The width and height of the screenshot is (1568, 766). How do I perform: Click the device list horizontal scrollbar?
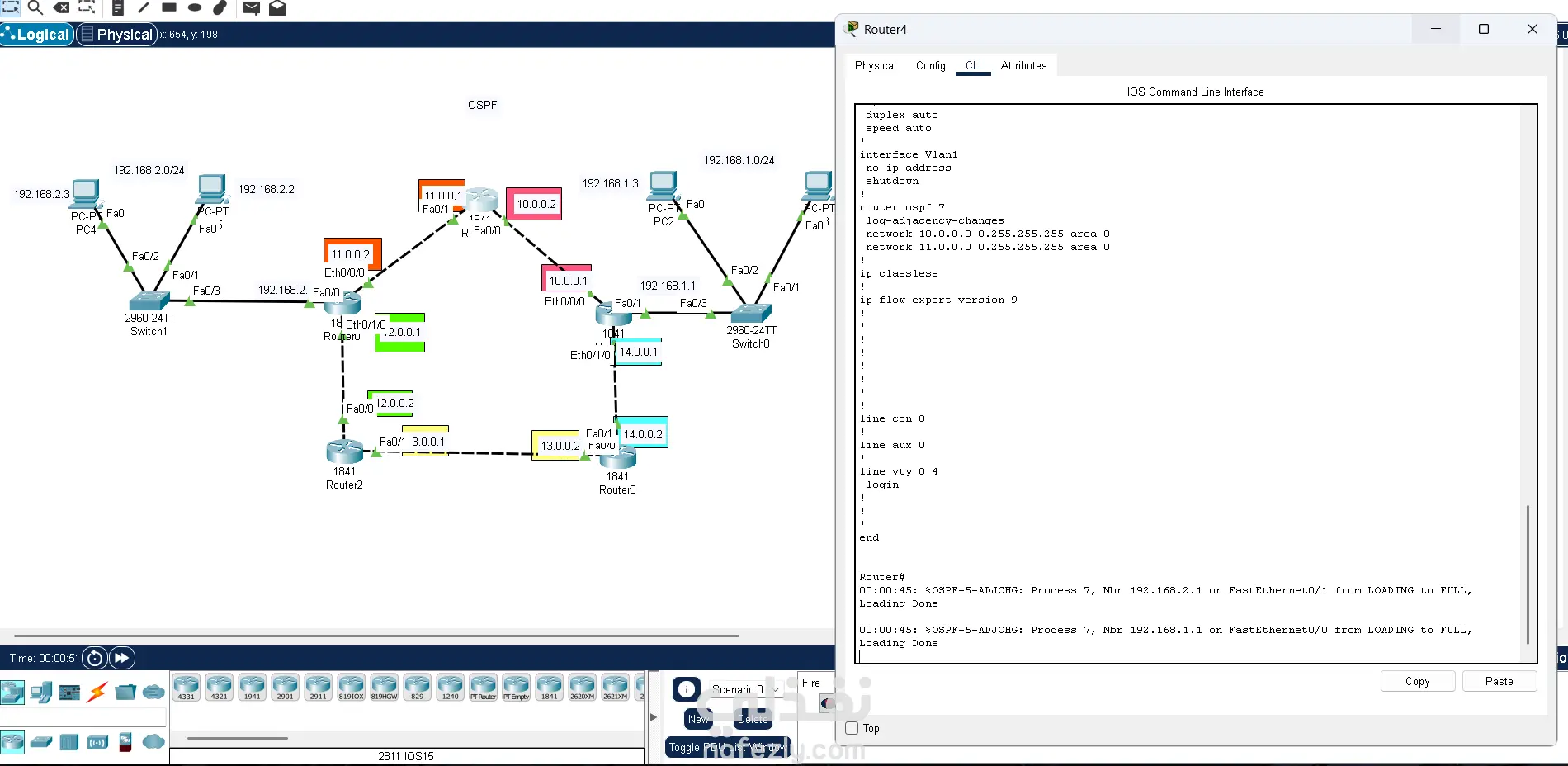(238, 738)
